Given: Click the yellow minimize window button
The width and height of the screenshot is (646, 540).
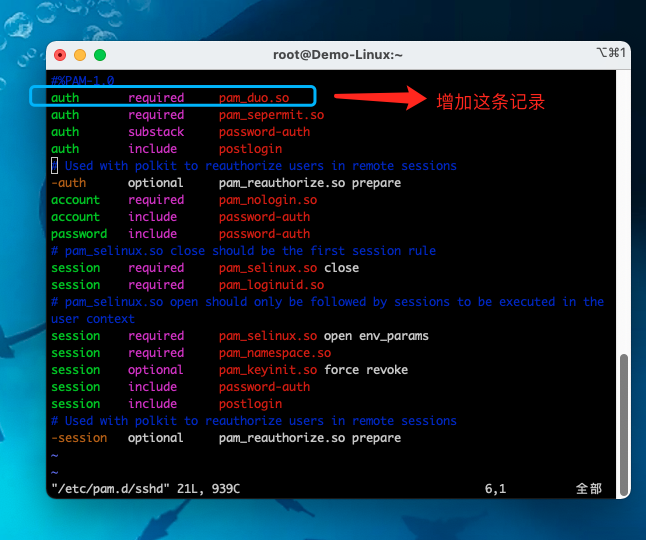Looking at the screenshot, I should 80,55.
